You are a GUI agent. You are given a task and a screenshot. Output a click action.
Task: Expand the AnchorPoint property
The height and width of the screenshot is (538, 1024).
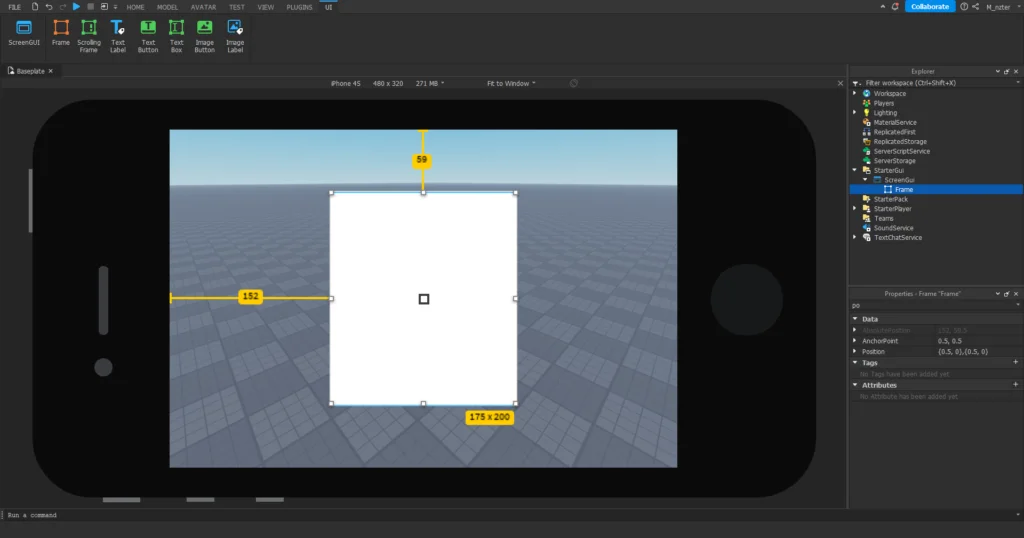click(x=855, y=341)
